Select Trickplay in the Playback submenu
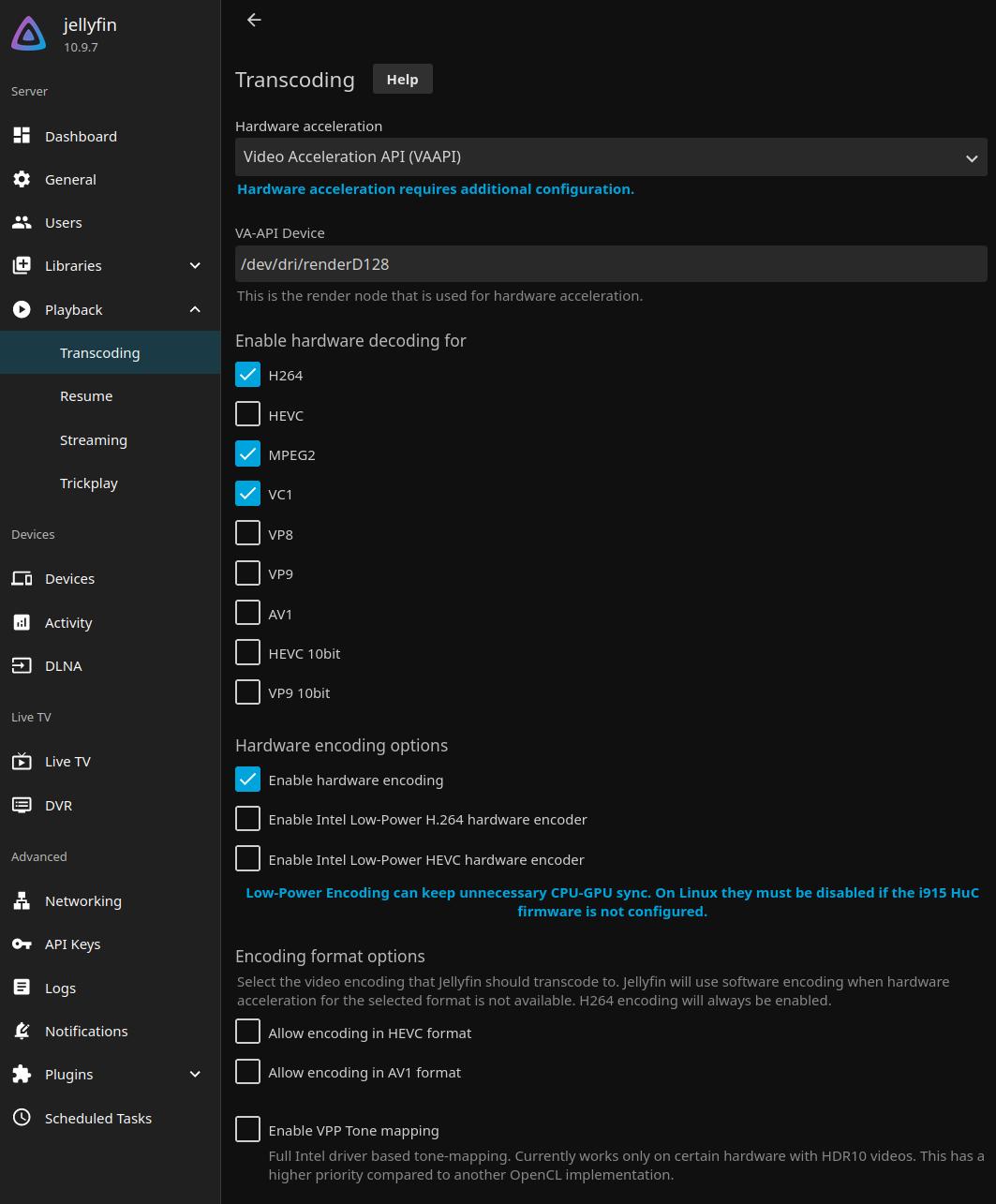 point(89,483)
